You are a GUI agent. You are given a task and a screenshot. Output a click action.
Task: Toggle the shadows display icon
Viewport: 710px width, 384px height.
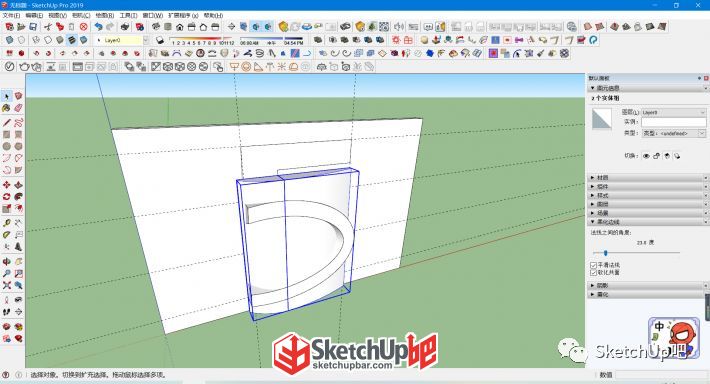[159, 40]
